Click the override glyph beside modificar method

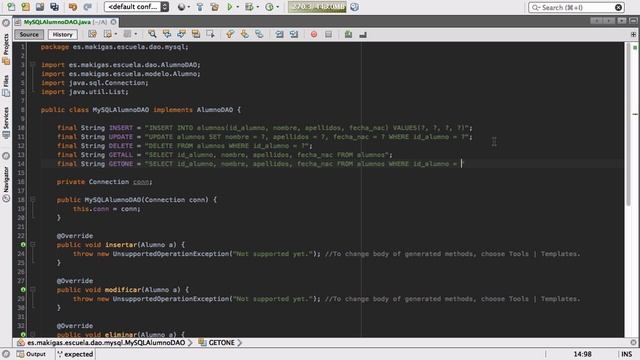(x=23, y=289)
